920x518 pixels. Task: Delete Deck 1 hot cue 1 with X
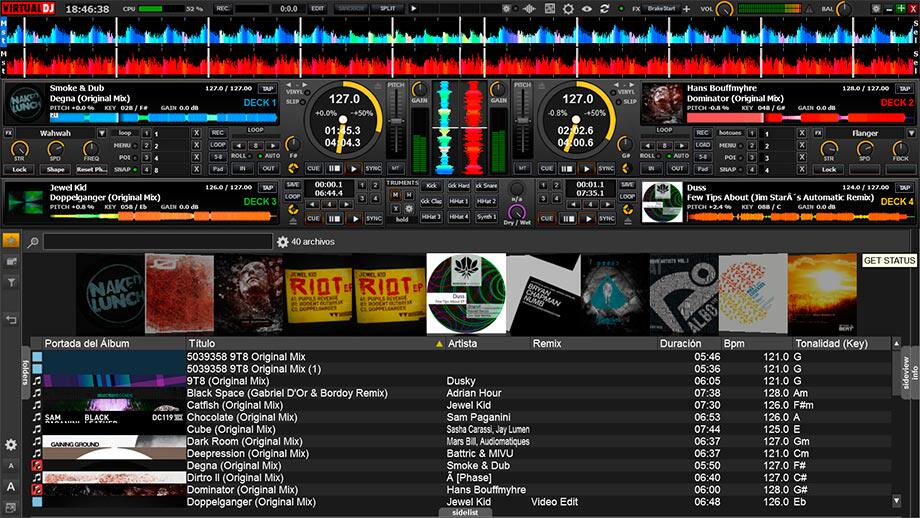(197, 134)
